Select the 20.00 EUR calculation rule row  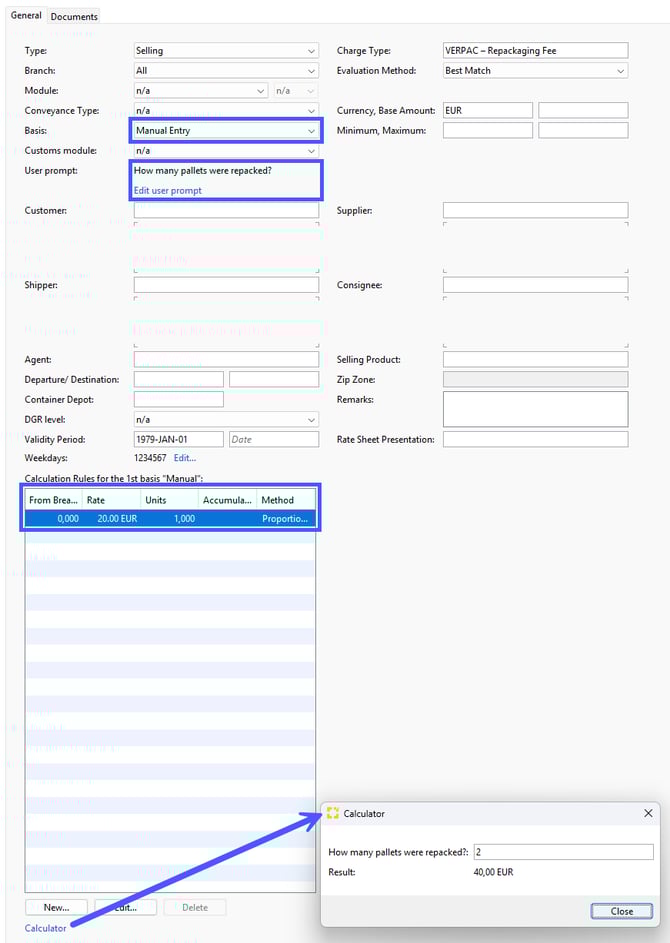170,519
